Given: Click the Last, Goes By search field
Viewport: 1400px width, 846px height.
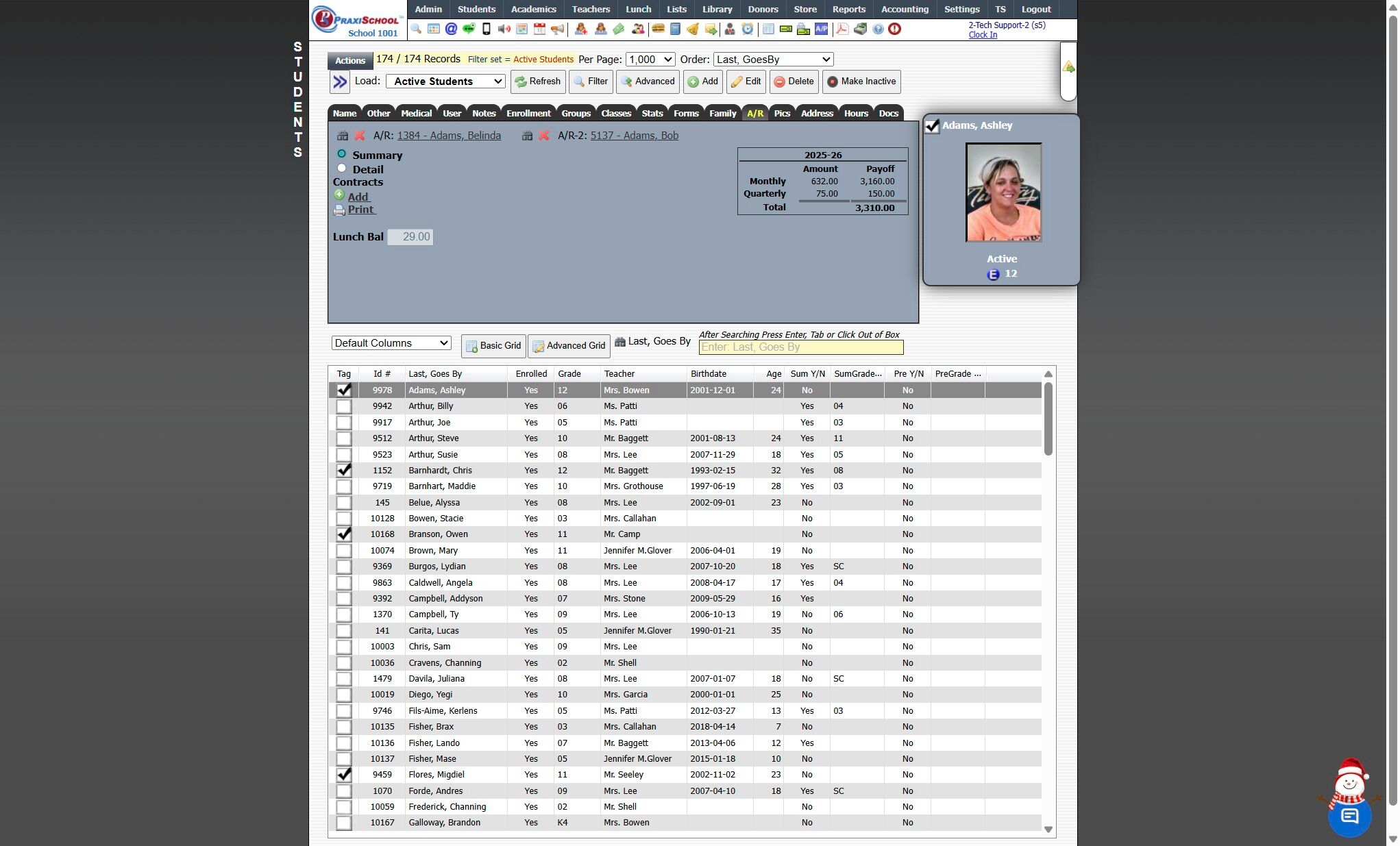Looking at the screenshot, I should tap(800, 347).
